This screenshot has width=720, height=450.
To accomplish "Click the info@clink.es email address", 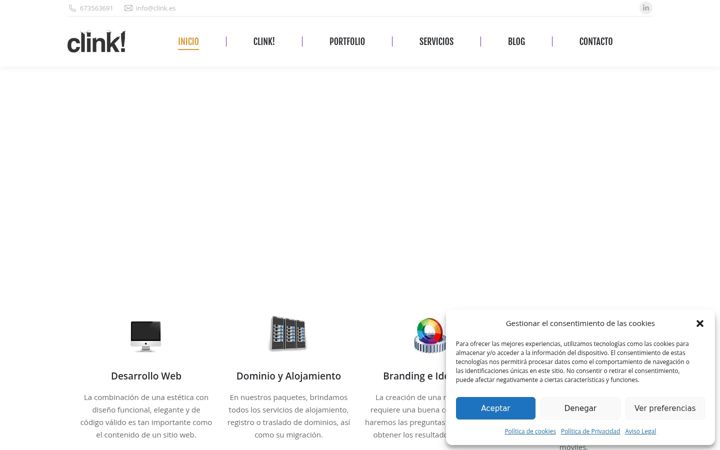I will (x=156, y=8).
